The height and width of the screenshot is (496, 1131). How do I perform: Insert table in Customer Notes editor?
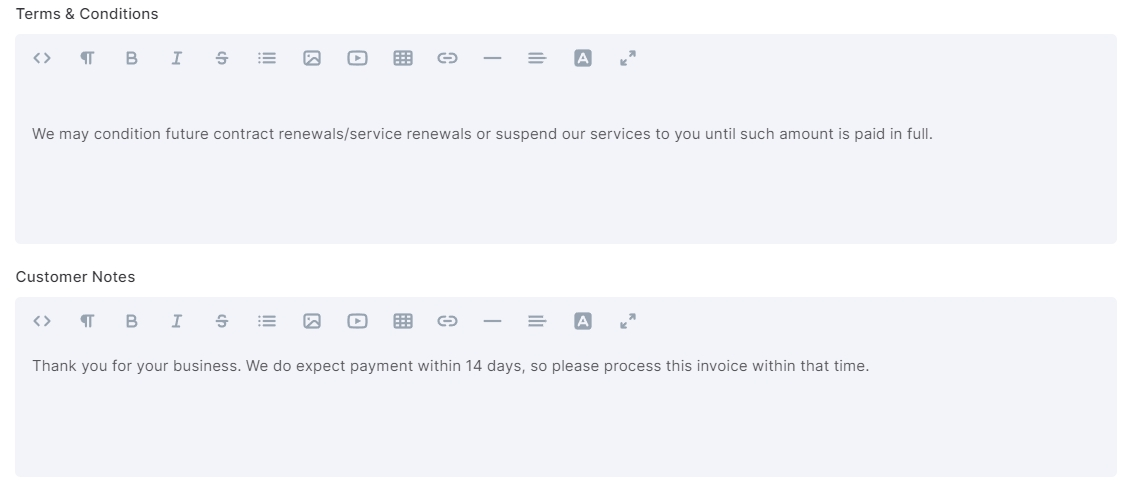tap(402, 322)
